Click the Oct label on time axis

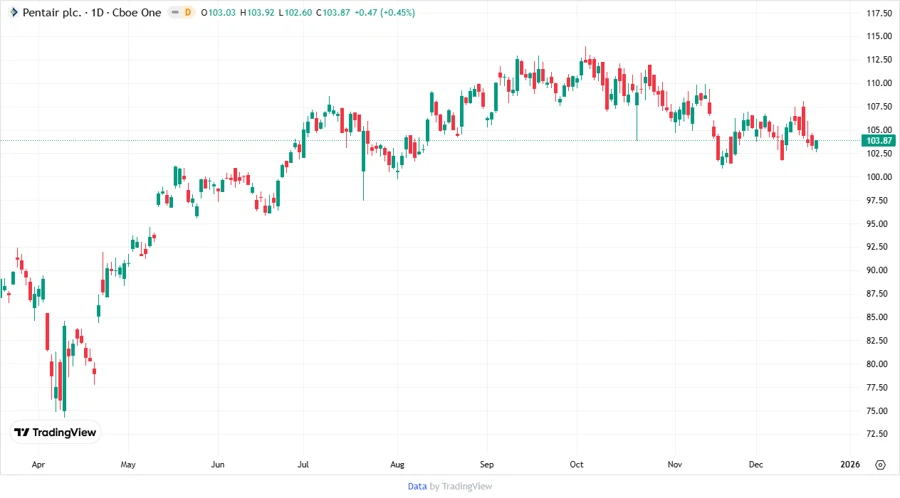[x=576, y=464]
